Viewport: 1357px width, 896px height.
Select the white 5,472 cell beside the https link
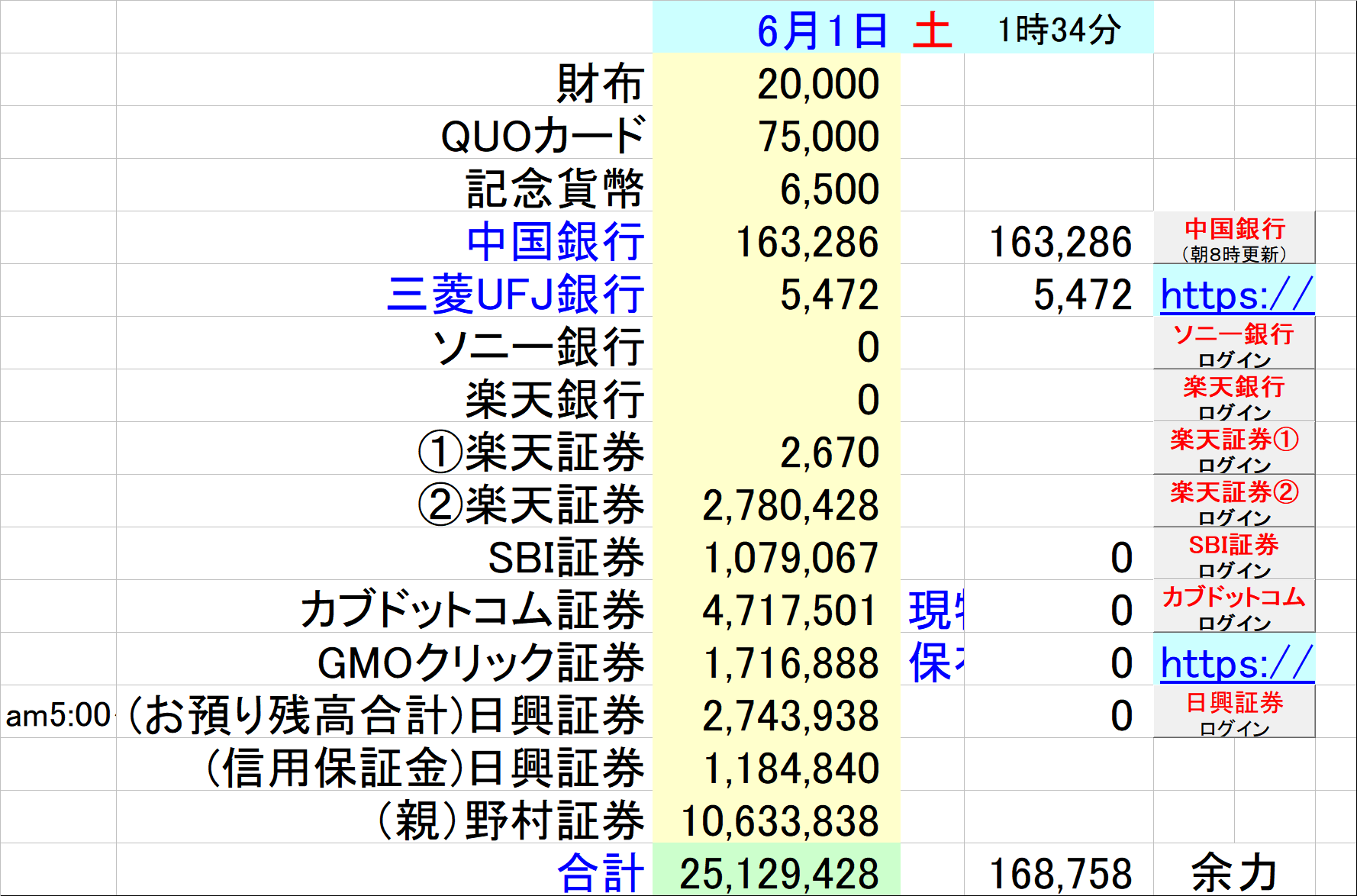(1059, 291)
